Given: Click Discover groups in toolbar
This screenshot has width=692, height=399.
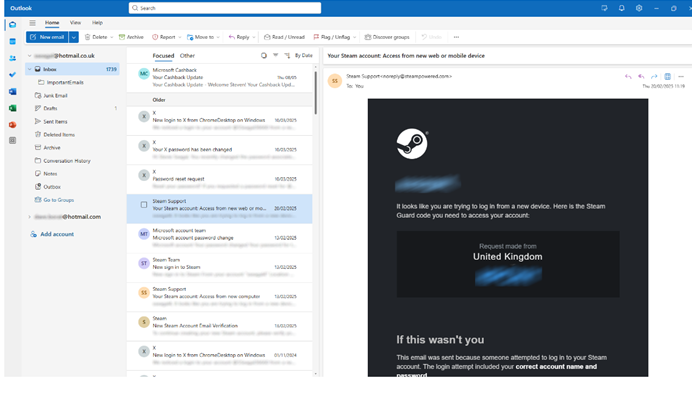Looking at the screenshot, I should [x=387, y=37].
